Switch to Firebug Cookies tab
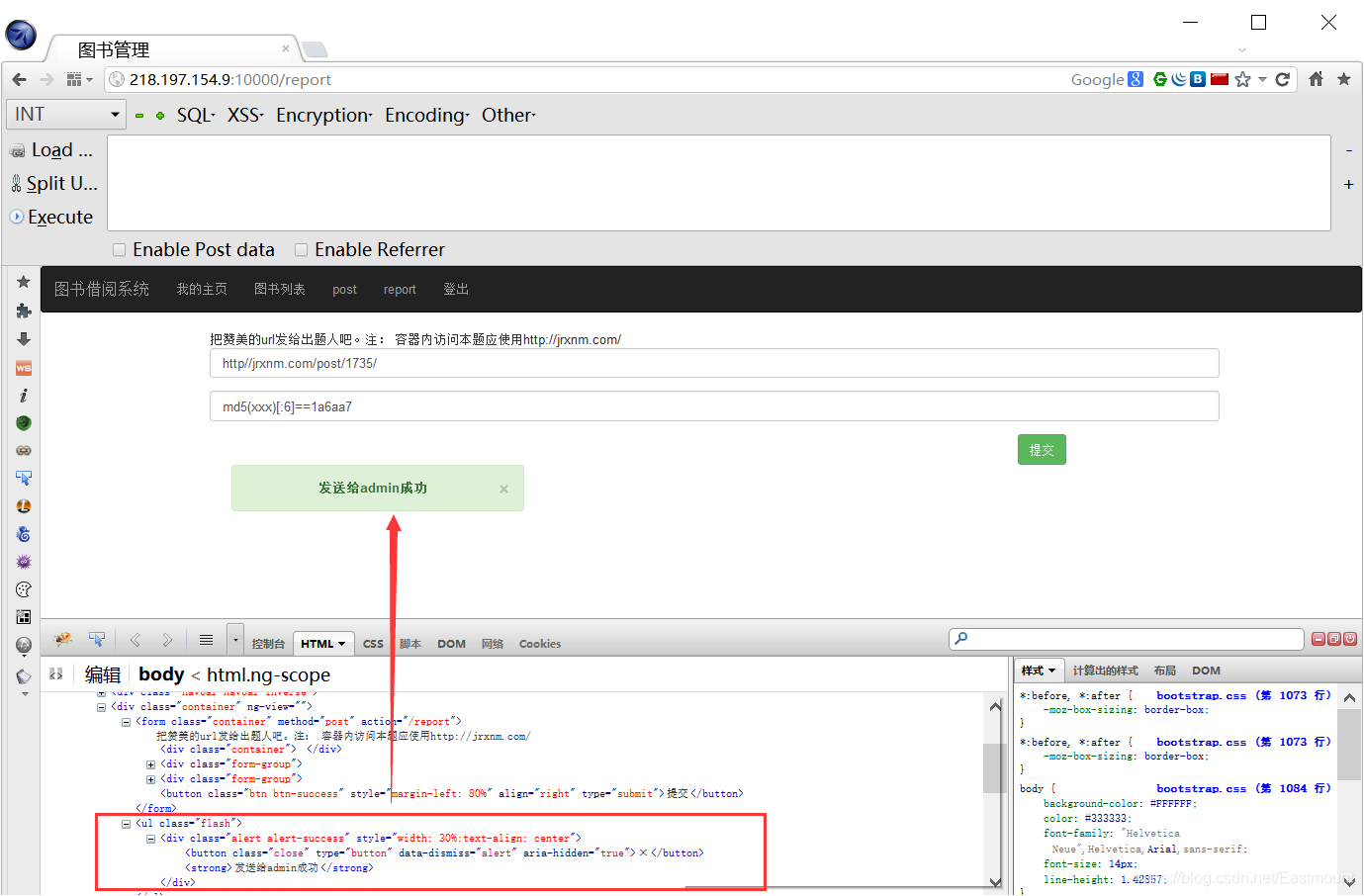Viewport: 1364px width, 896px height. pyautogui.click(x=540, y=644)
